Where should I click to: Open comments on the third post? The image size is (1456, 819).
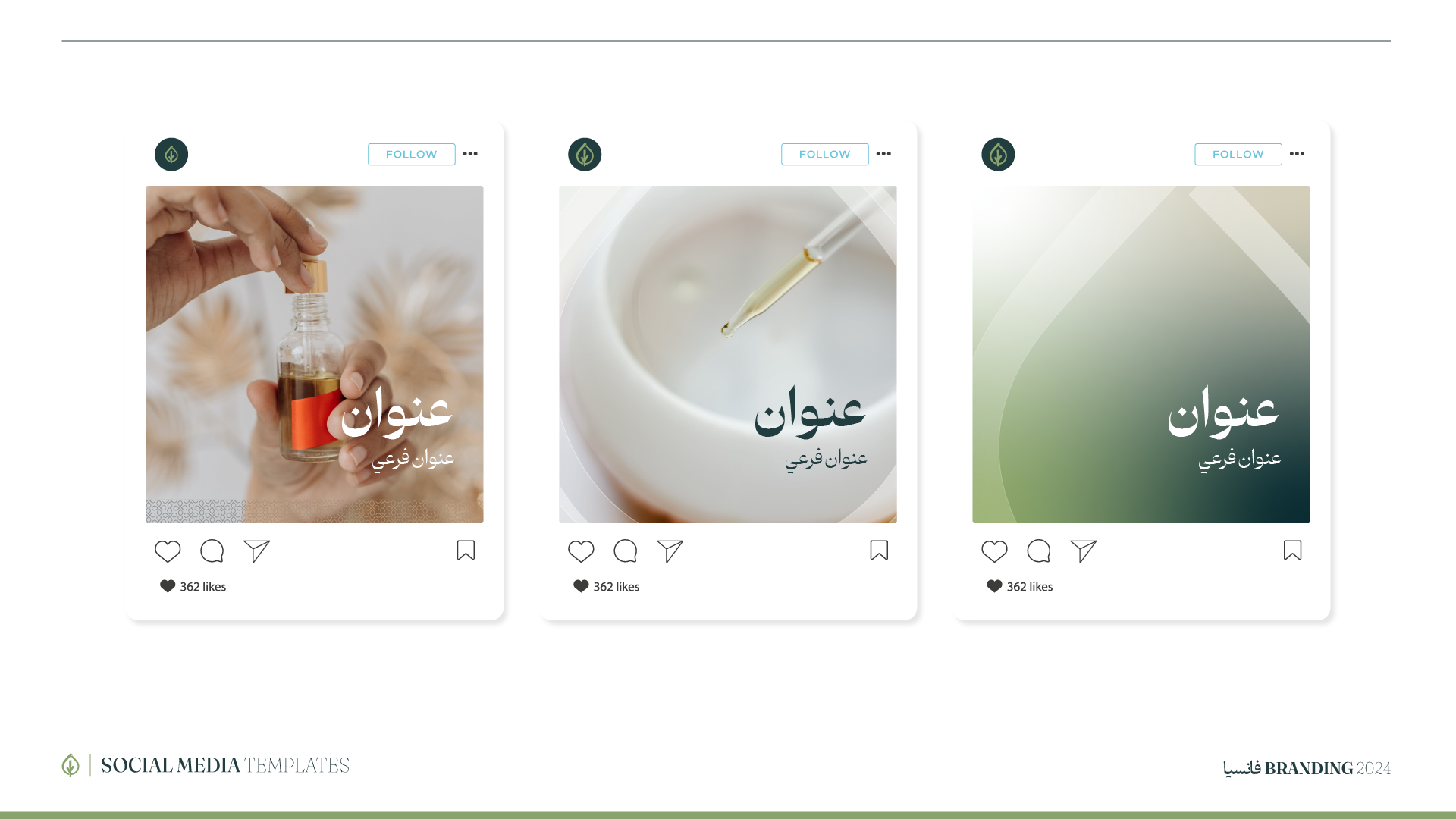click(x=1039, y=551)
